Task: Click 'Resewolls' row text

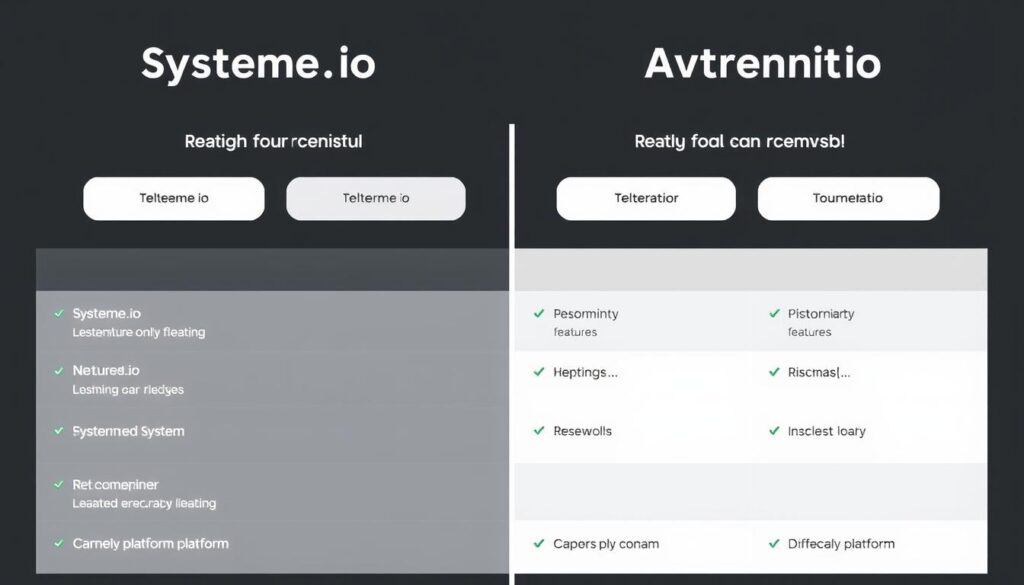Action: pyautogui.click(x=583, y=432)
